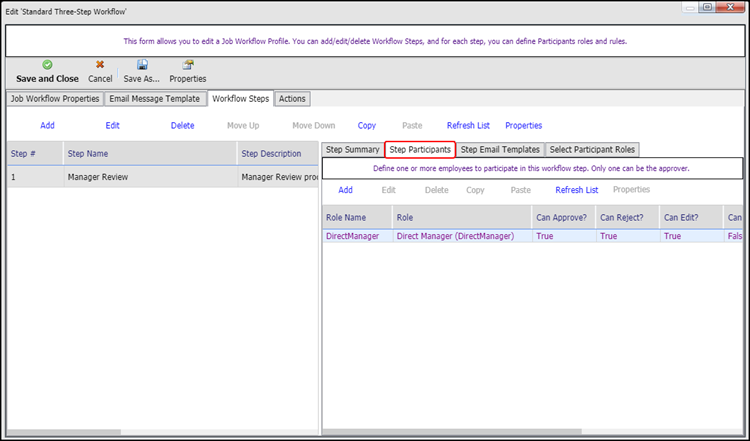This screenshot has width=750, height=441.
Task: Click True under Can Approve? column
Action: (563, 236)
